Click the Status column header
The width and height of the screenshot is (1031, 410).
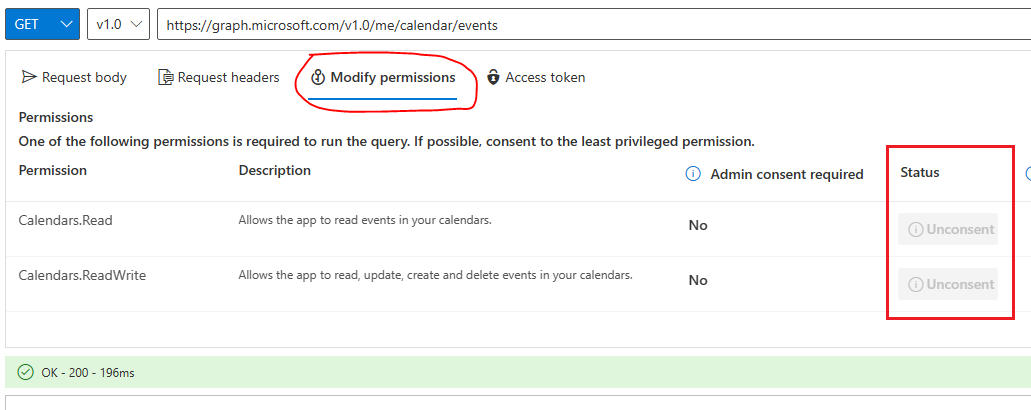tap(920, 173)
